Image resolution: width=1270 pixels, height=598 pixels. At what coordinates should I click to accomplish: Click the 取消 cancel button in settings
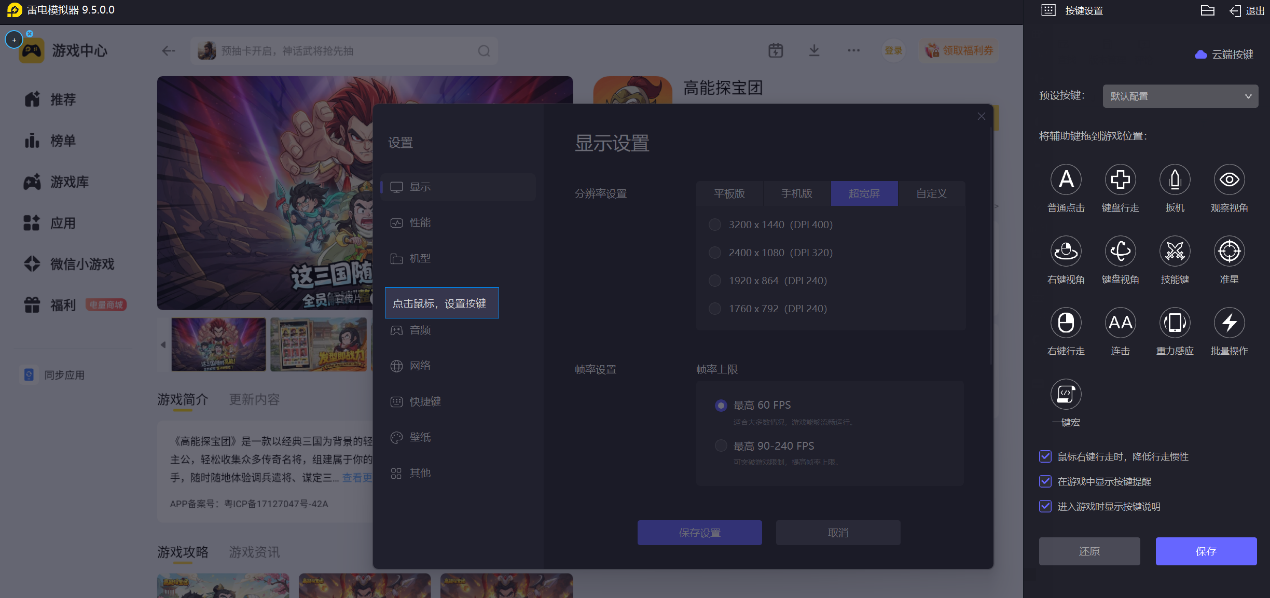tap(838, 533)
